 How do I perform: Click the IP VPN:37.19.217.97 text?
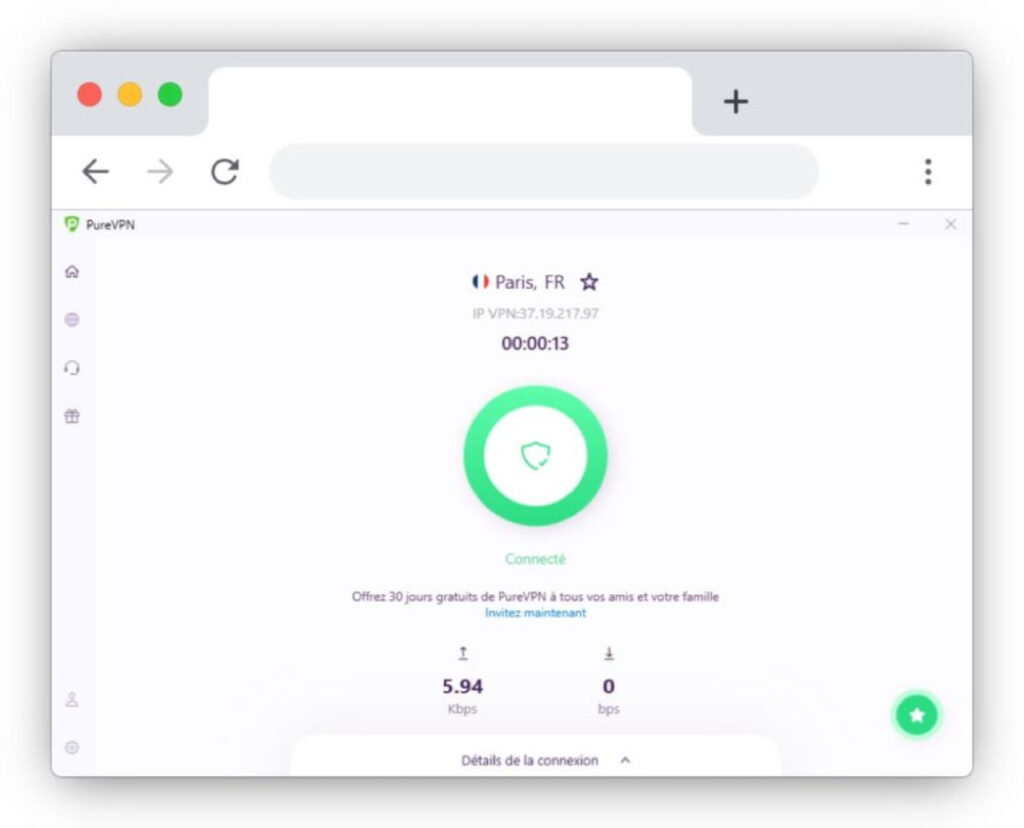click(536, 313)
